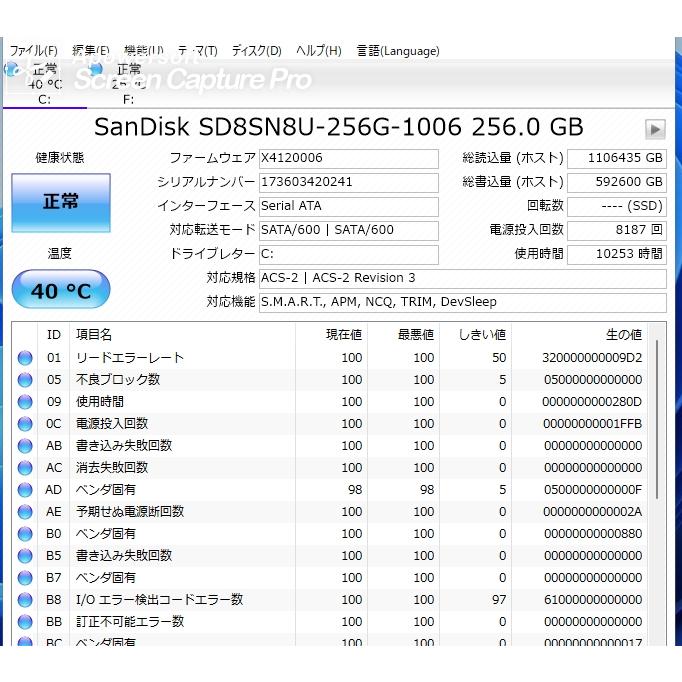The image size is (682, 682).
Task: Click the firmware field X4120006
Action: pos(349,158)
